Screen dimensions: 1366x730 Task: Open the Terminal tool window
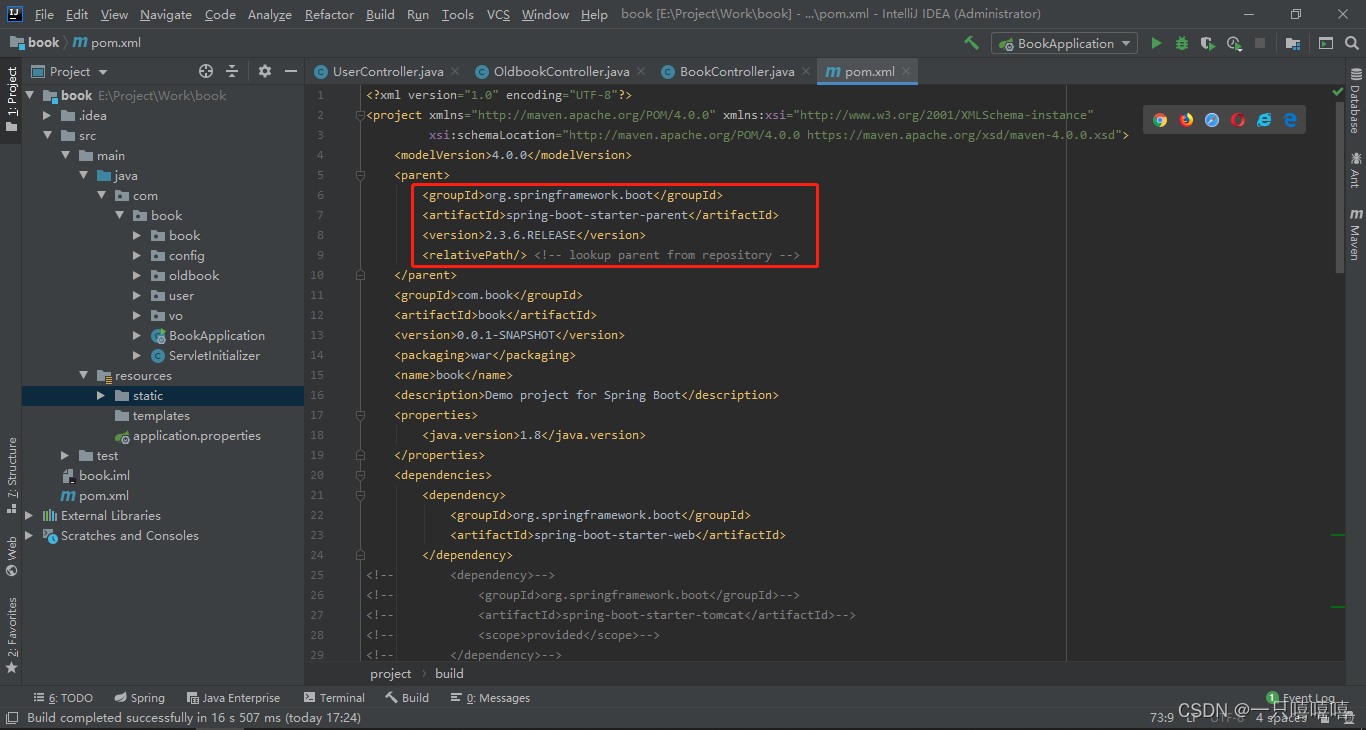(x=334, y=698)
